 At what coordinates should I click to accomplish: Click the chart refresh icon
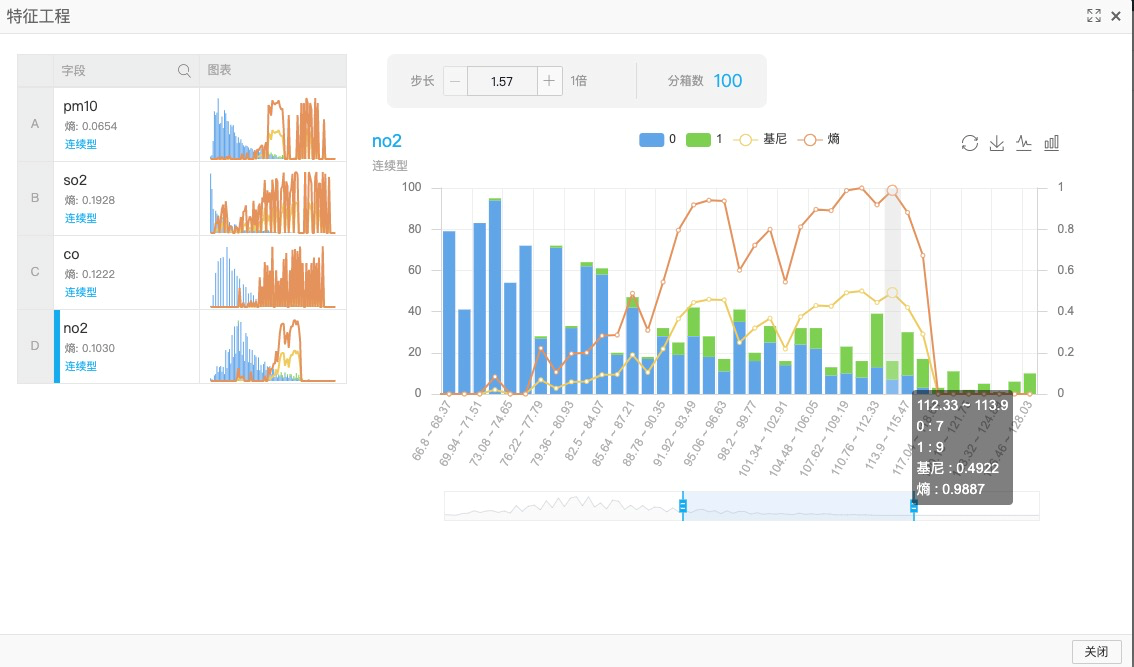[x=970, y=143]
